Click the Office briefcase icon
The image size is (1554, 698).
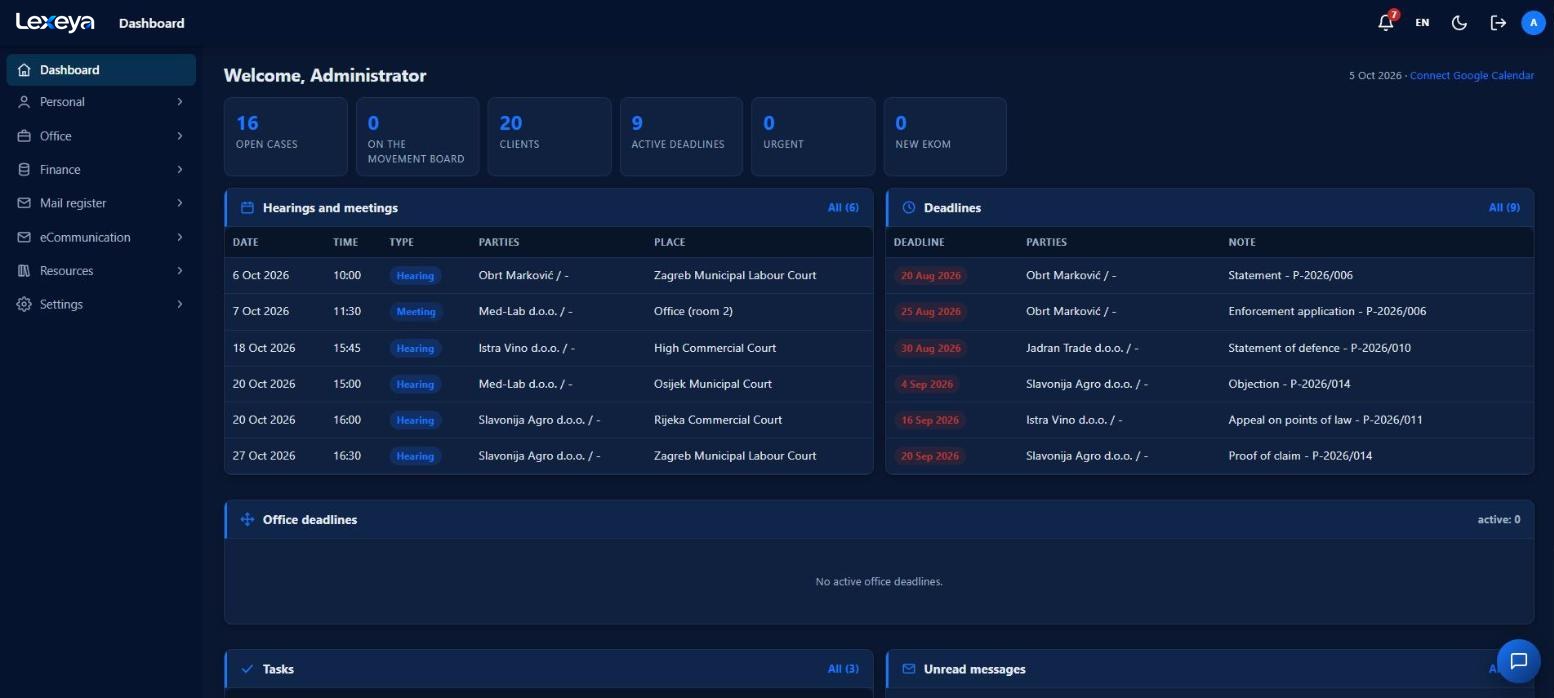pos(24,136)
